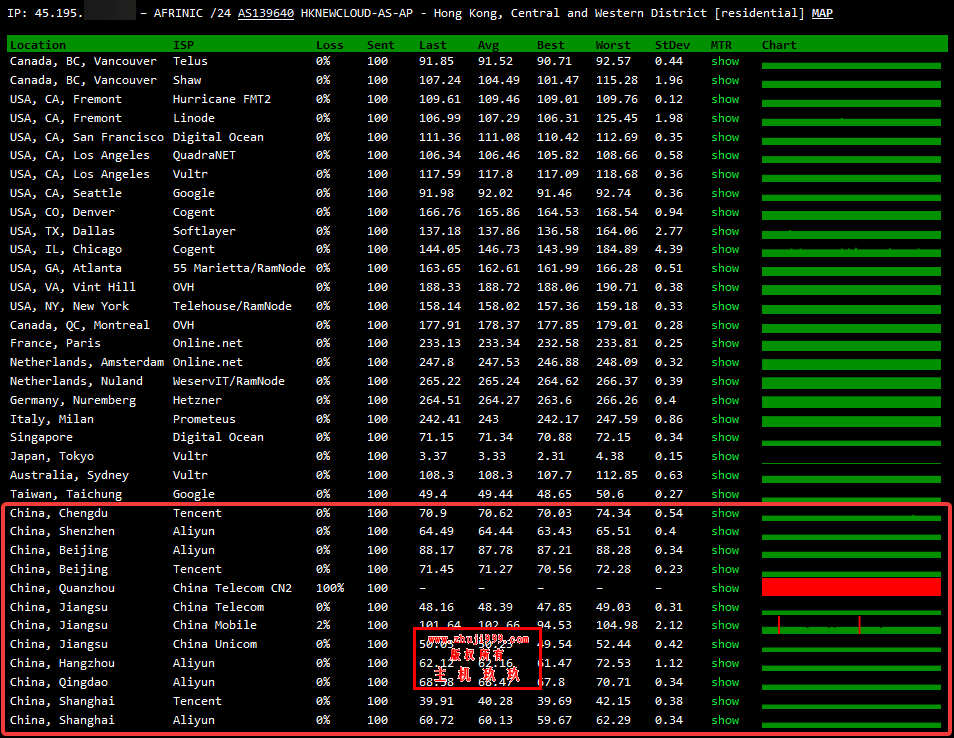Click the Avg column header
954x738 pixels.
click(x=488, y=45)
